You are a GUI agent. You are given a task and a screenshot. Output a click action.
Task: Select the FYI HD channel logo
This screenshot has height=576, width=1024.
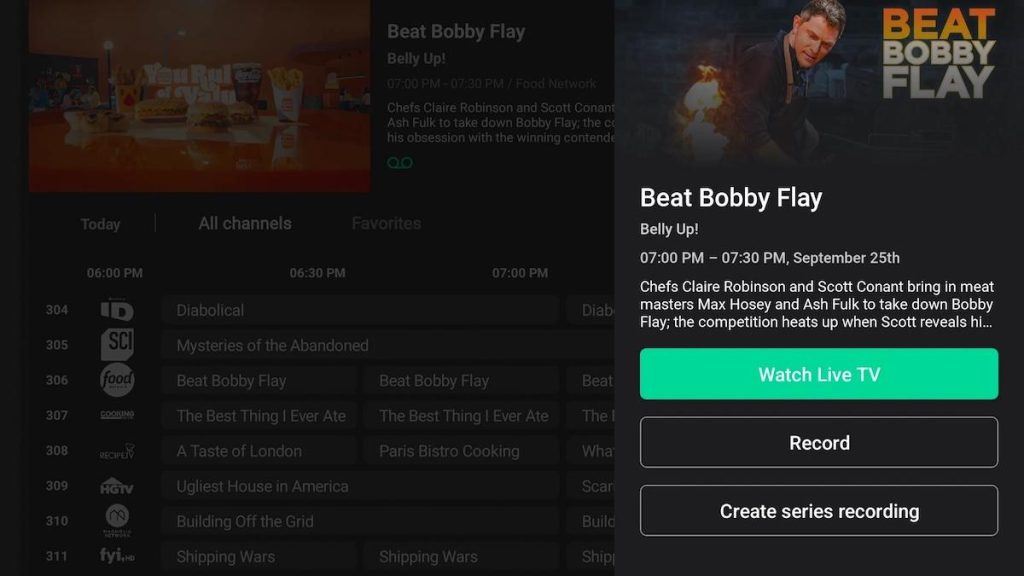[x=117, y=556]
